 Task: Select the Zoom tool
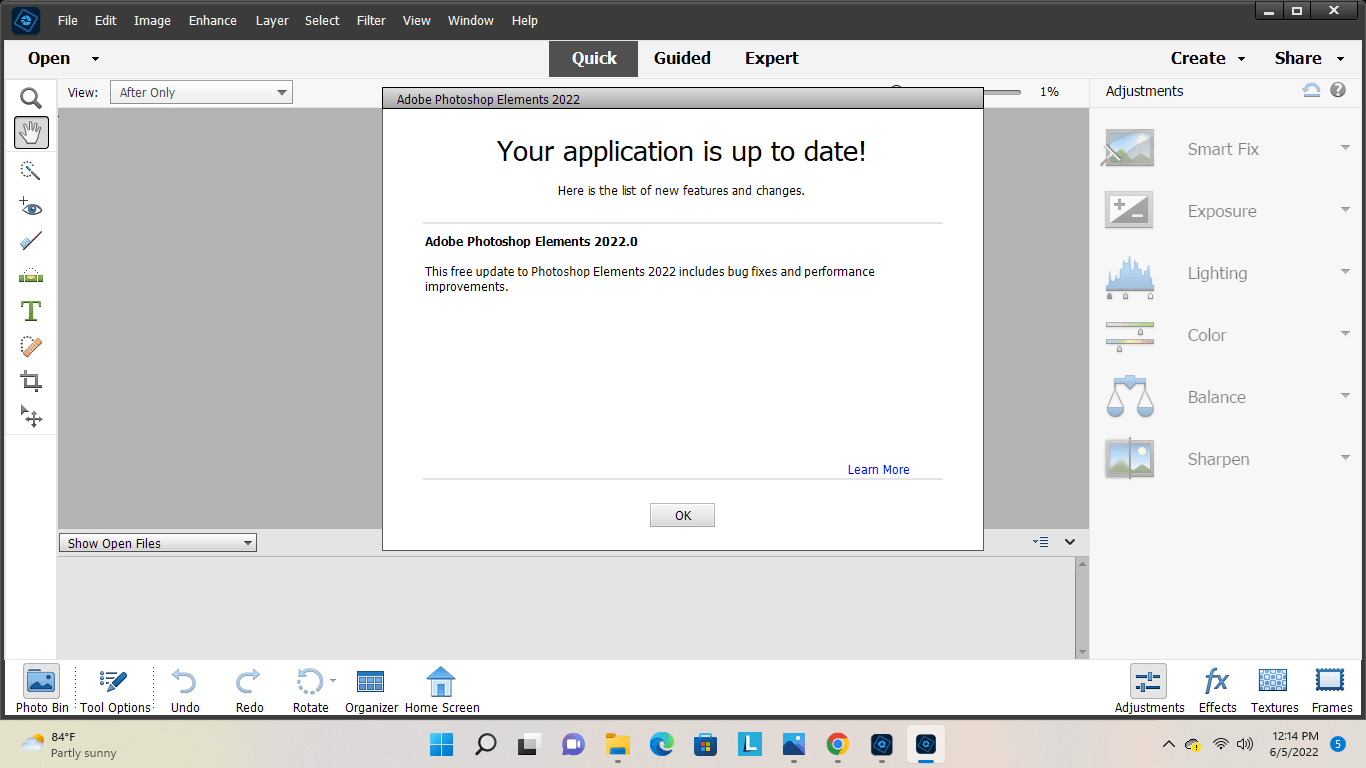click(31, 97)
